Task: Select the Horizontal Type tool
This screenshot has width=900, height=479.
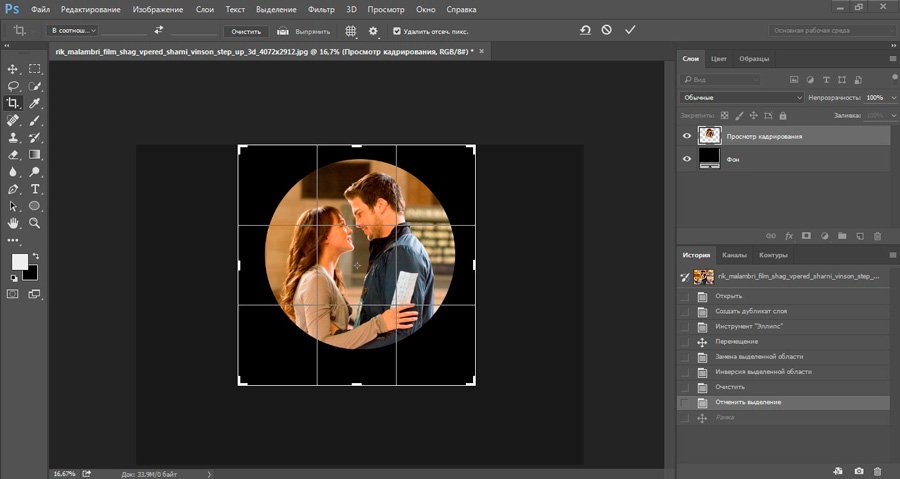Action: pos(34,189)
